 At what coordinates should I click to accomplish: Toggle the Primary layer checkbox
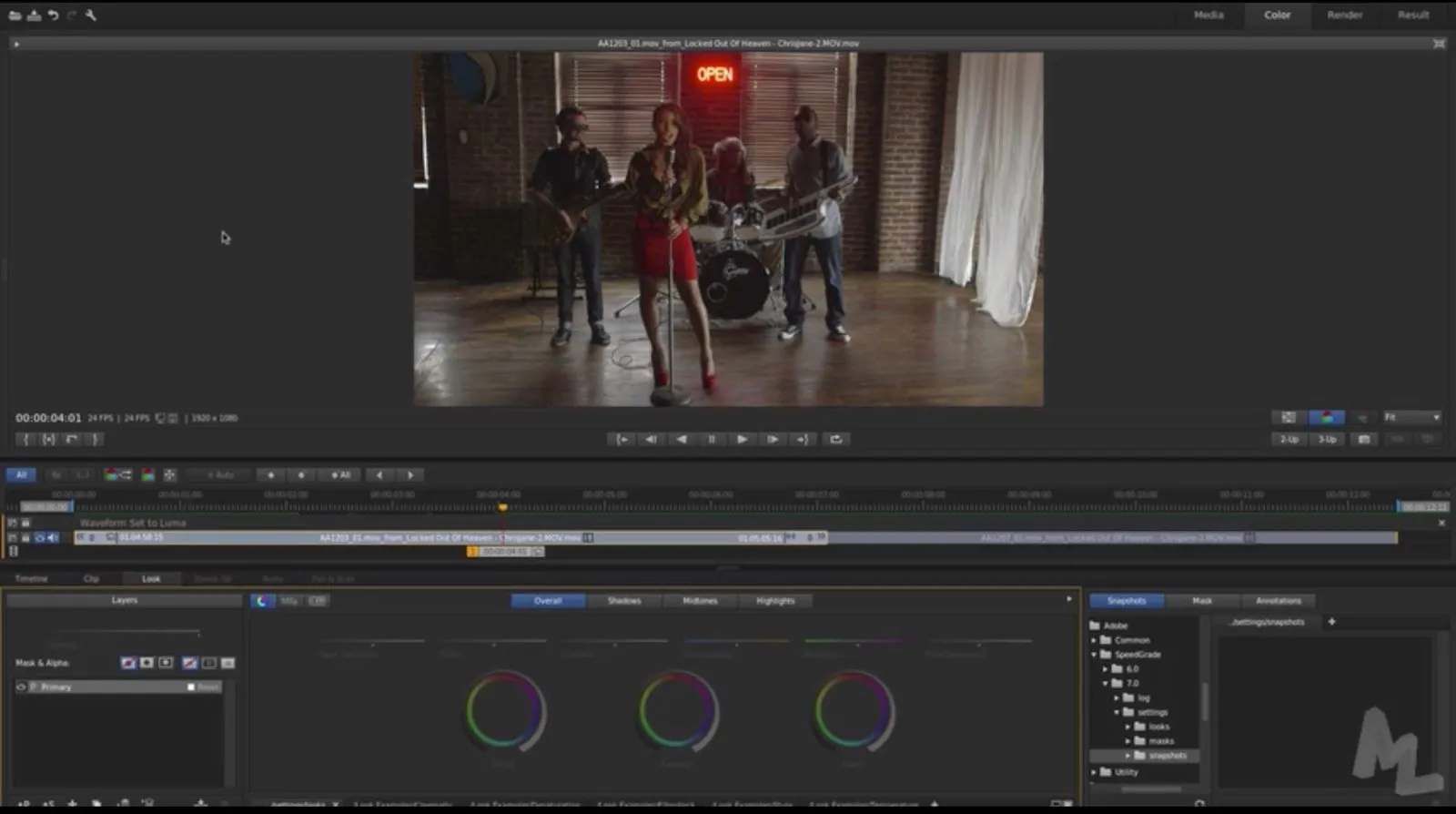coord(191,687)
